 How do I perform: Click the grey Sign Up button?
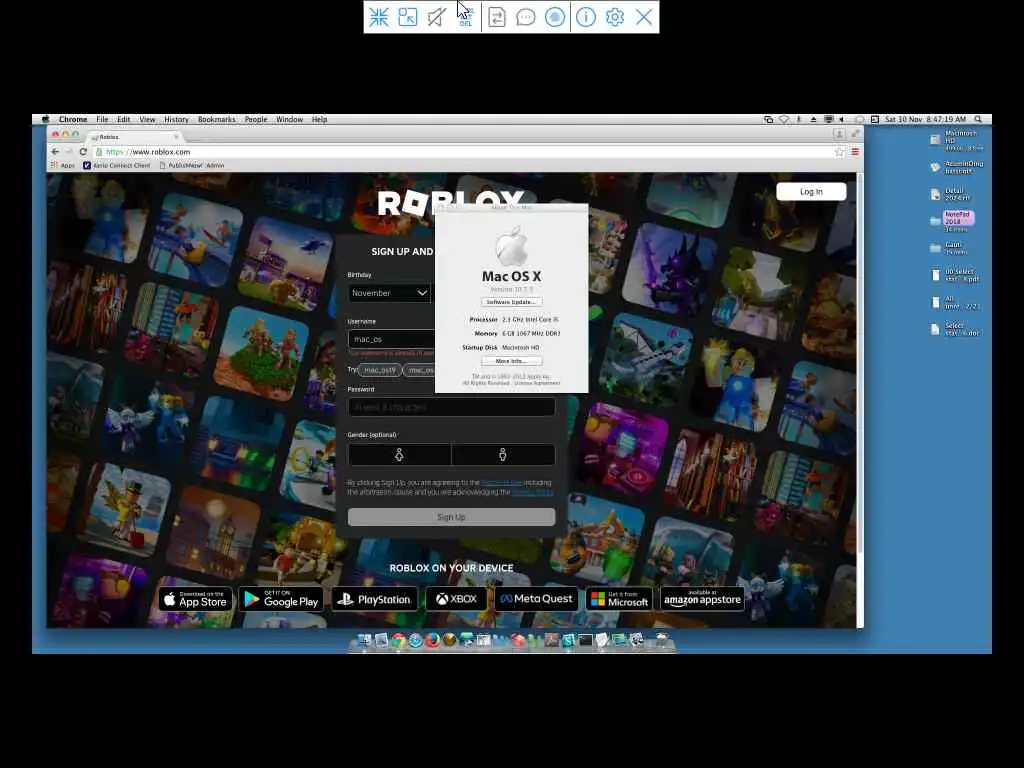tap(451, 517)
